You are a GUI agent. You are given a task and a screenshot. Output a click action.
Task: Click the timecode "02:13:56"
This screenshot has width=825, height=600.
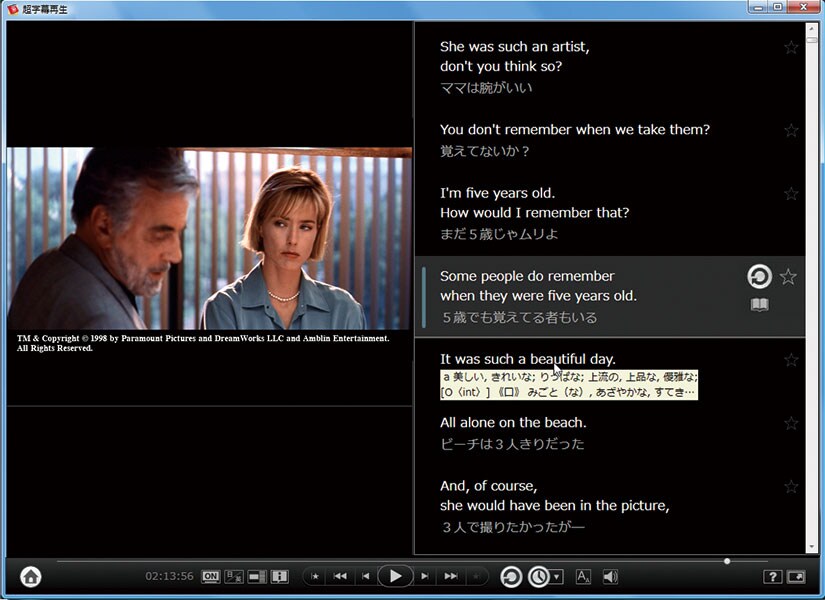pos(169,576)
